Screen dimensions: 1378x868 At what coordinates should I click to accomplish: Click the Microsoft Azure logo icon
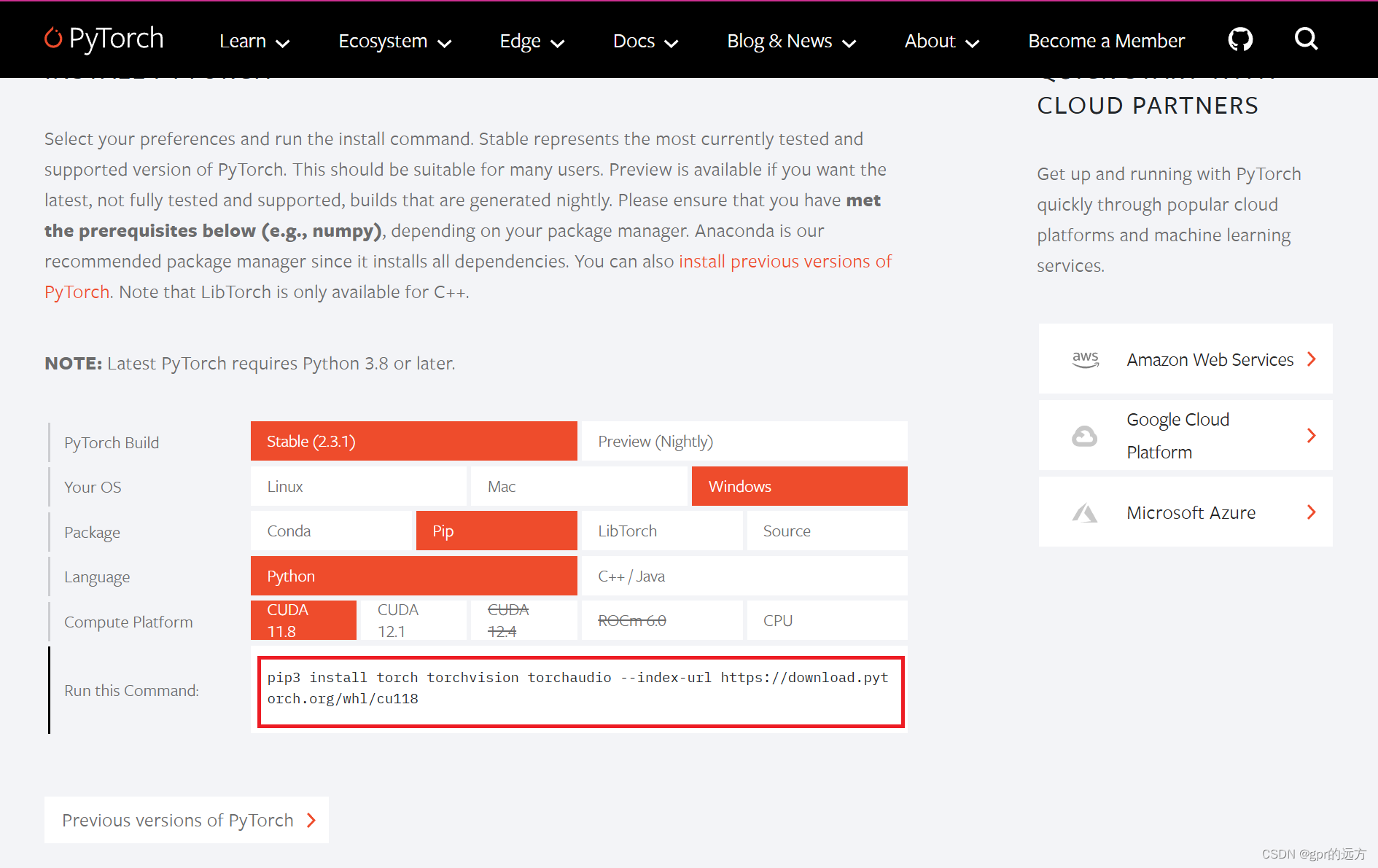(x=1085, y=512)
